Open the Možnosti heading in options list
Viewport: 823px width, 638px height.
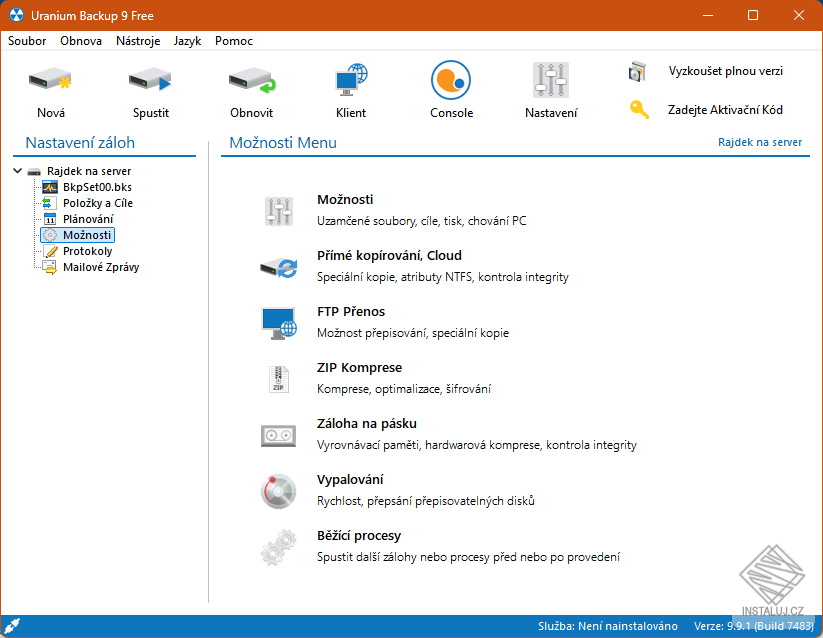[x=345, y=199]
